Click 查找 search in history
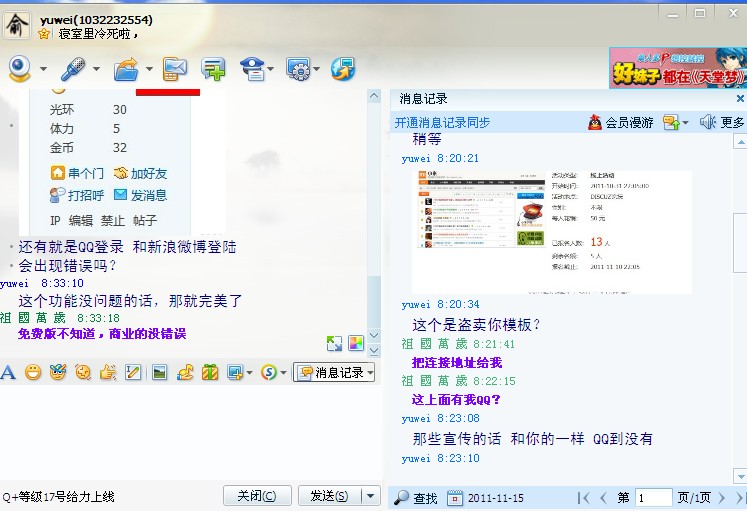The height and width of the screenshot is (511, 747). [416, 498]
